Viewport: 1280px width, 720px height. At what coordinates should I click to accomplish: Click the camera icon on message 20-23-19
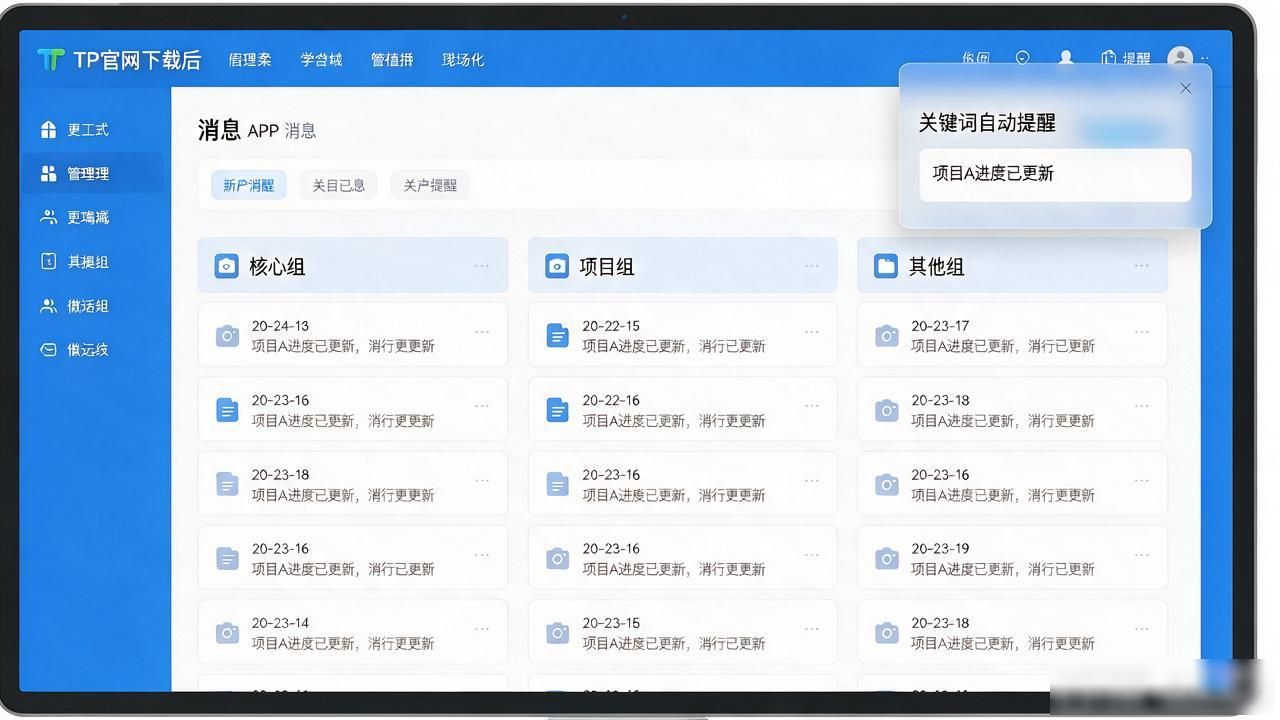[x=887, y=559]
